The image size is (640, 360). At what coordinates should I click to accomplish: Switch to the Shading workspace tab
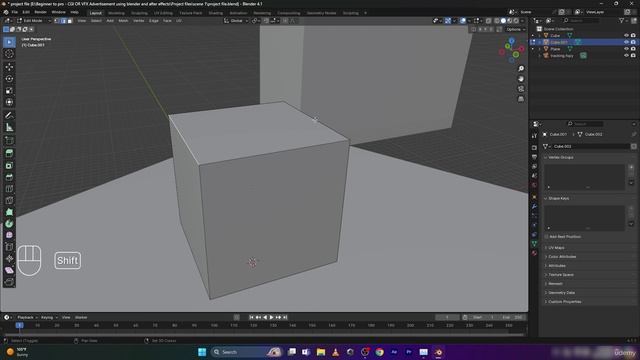[216, 13]
